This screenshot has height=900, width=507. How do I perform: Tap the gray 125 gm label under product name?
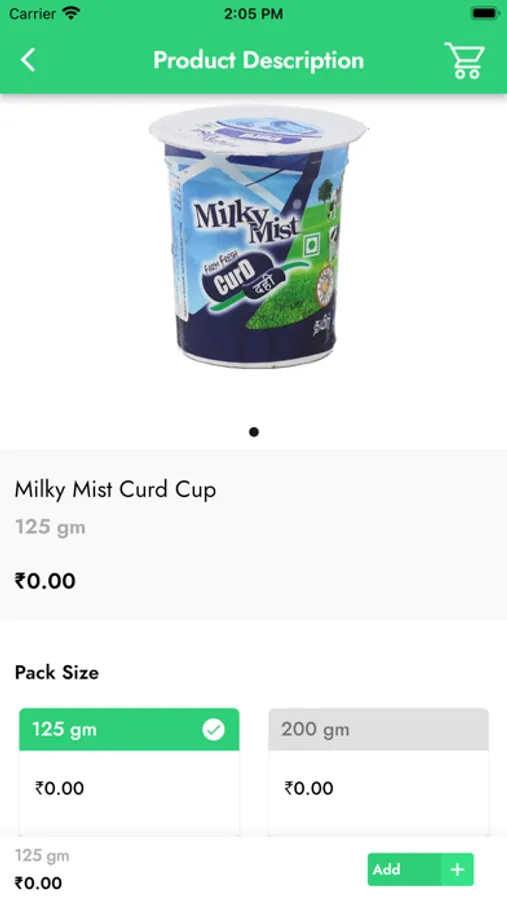(x=51, y=527)
